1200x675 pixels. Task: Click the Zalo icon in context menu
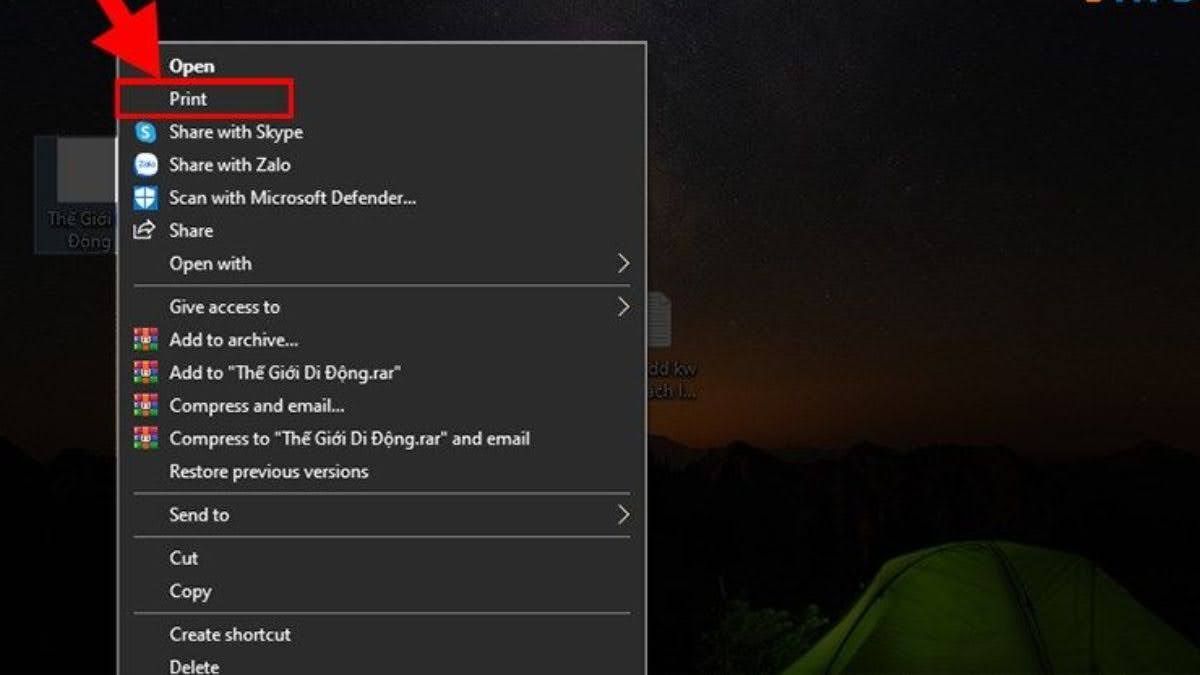146,165
